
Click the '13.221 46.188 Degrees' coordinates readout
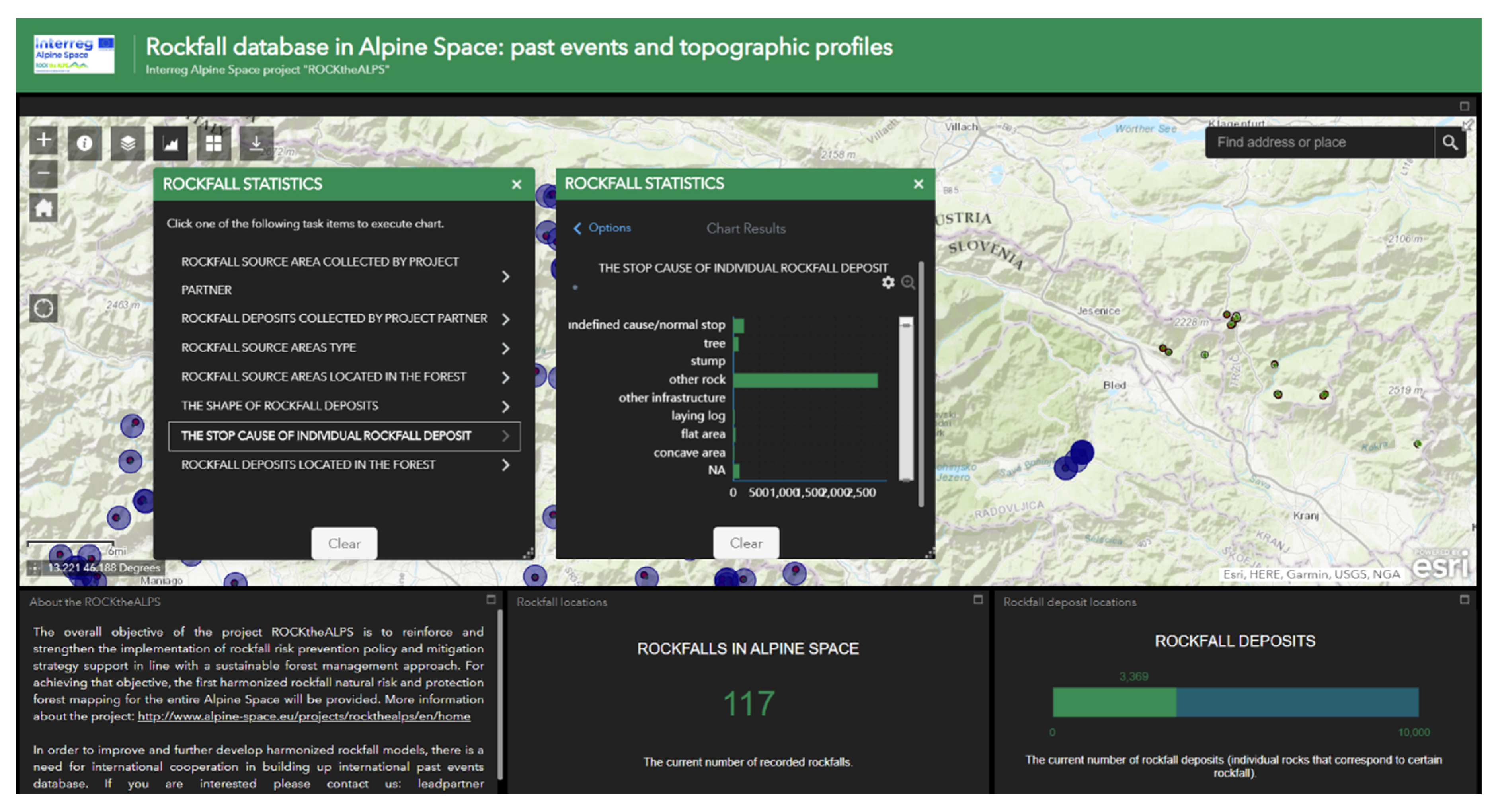103,568
